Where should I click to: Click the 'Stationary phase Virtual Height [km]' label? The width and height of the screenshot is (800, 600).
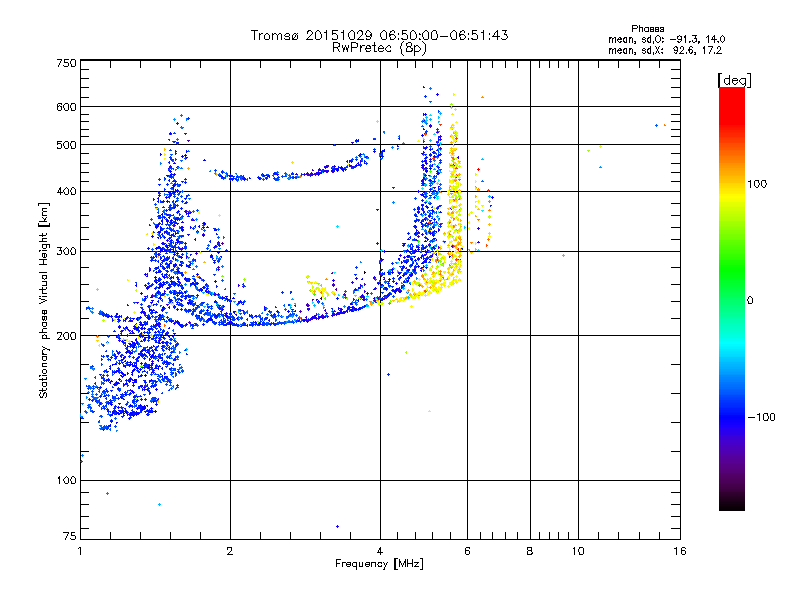[44, 301]
